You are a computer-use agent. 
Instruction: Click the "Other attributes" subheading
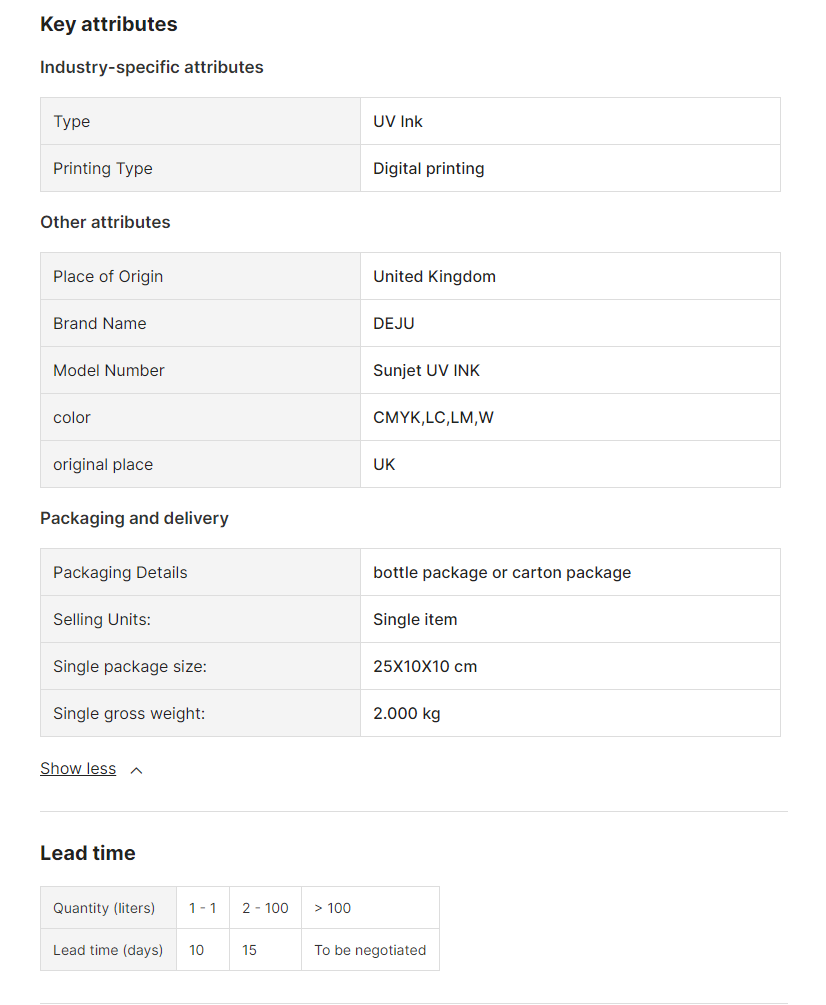pos(105,222)
